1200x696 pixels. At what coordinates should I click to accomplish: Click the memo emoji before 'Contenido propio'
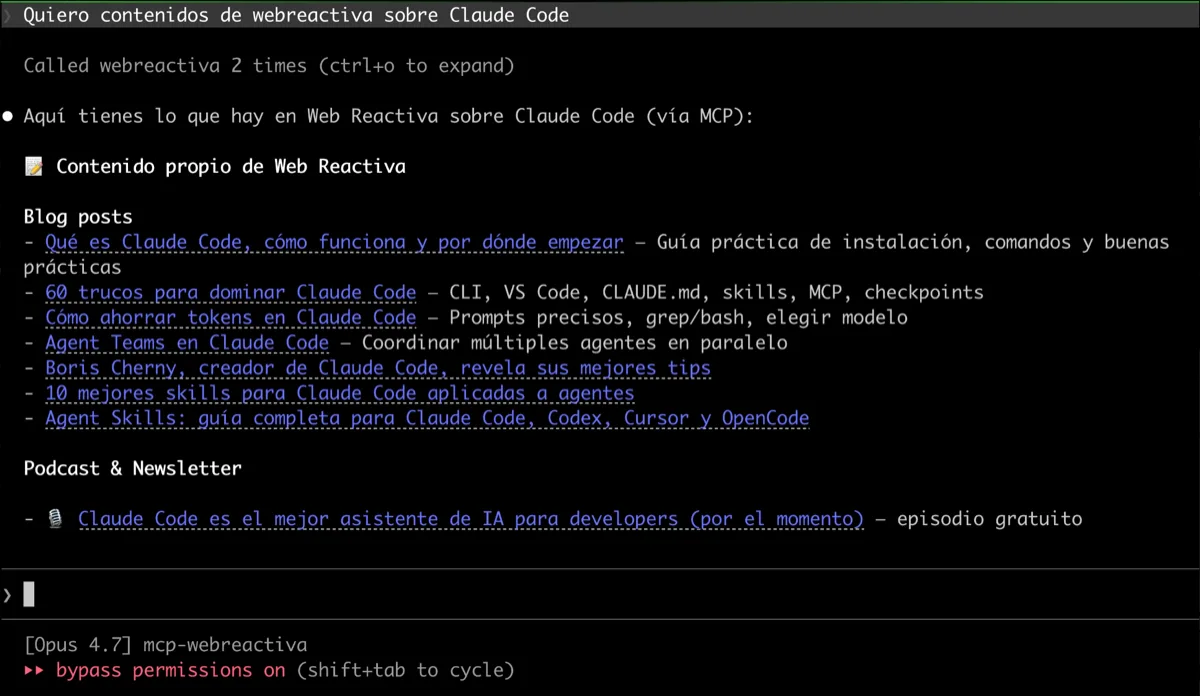coord(34,167)
